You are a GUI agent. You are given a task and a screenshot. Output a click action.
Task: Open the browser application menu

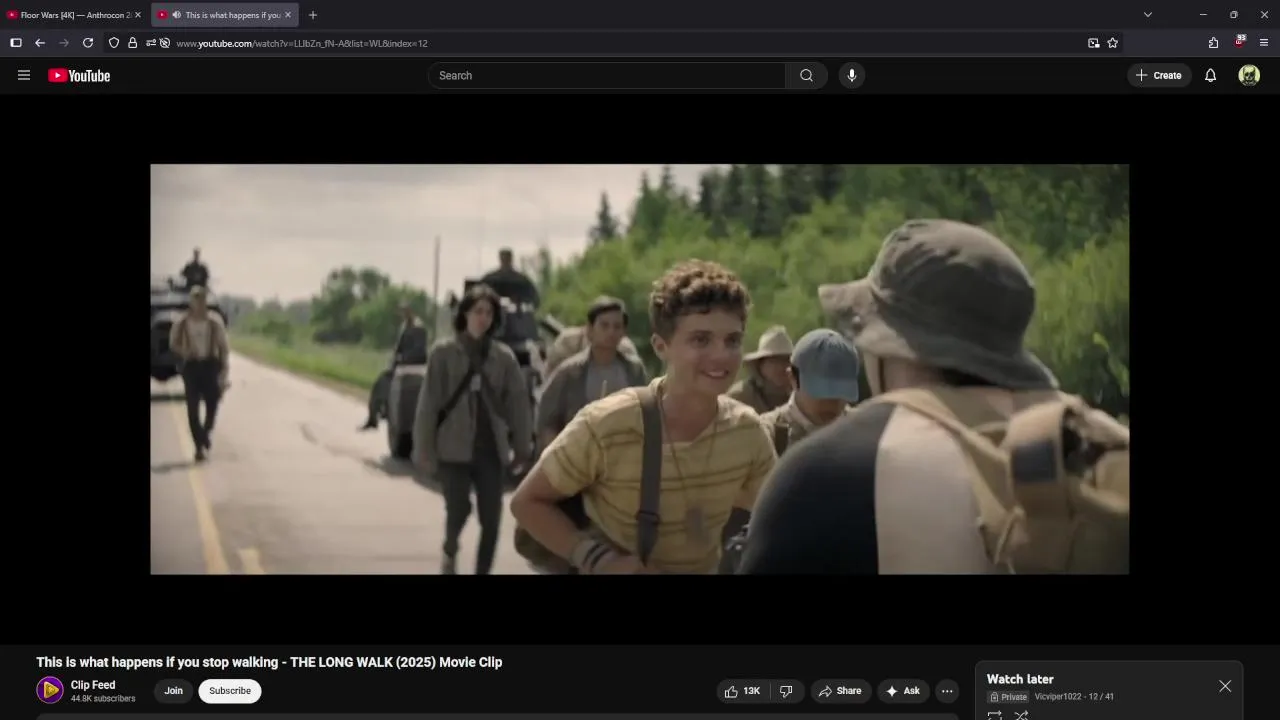1264,43
